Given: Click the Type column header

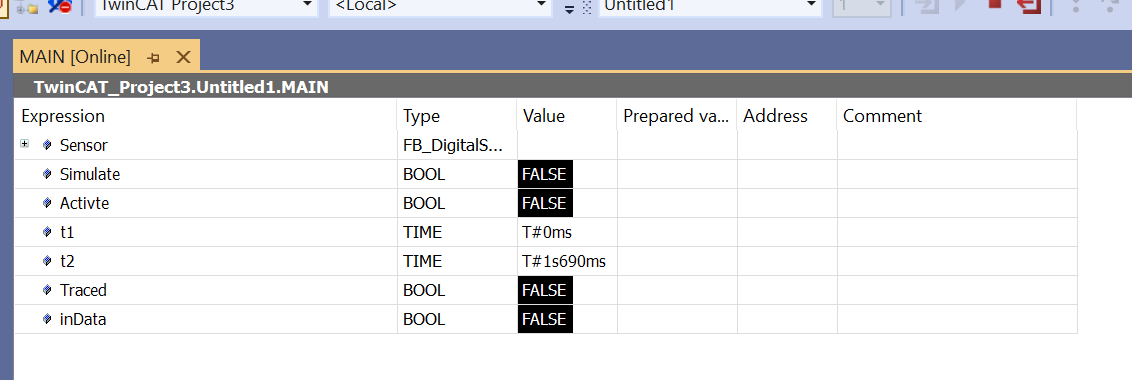Looking at the screenshot, I should click(x=457, y=116).
